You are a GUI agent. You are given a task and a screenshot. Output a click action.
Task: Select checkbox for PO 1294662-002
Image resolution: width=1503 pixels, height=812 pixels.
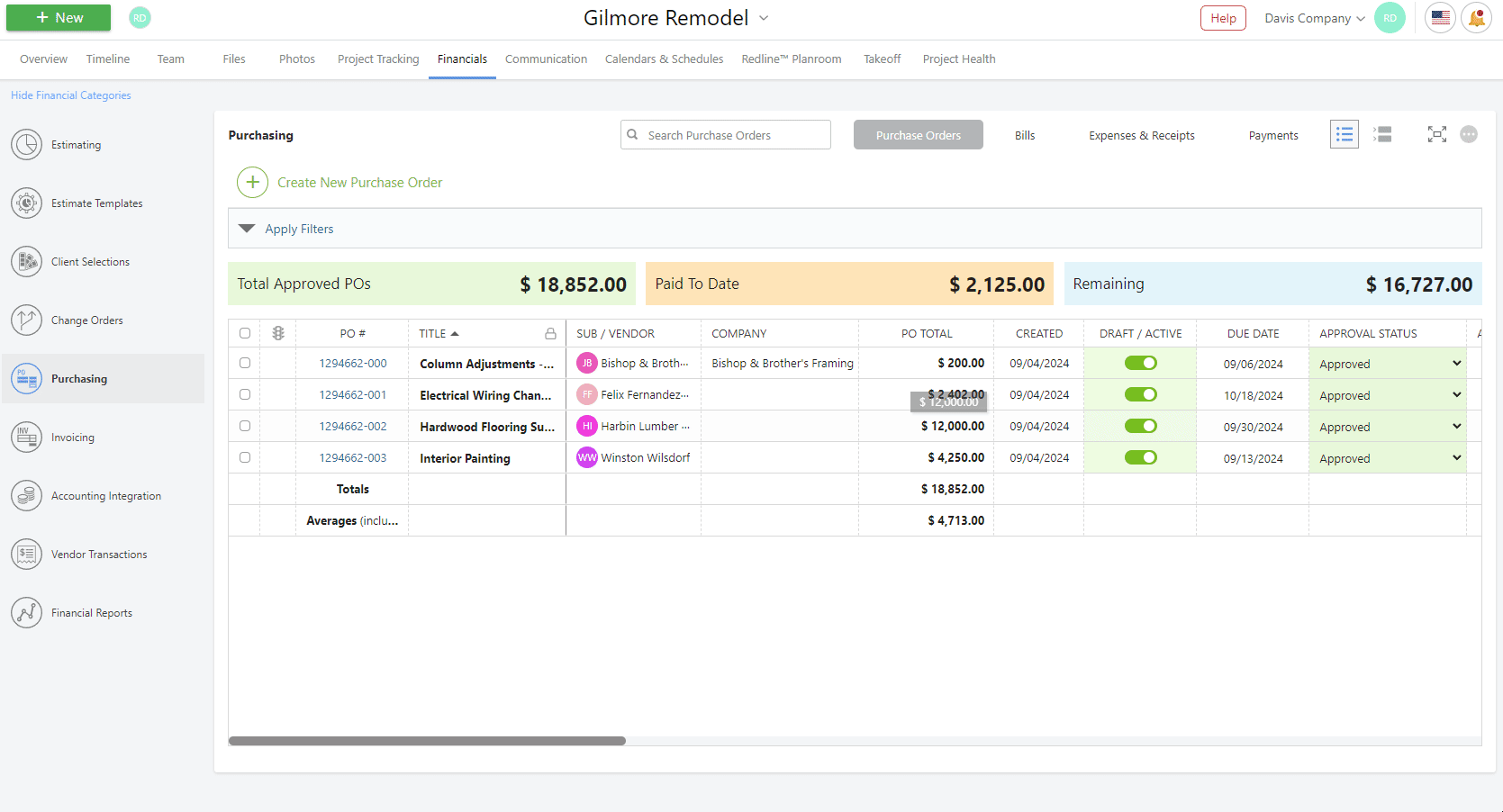tap(245, 426)
